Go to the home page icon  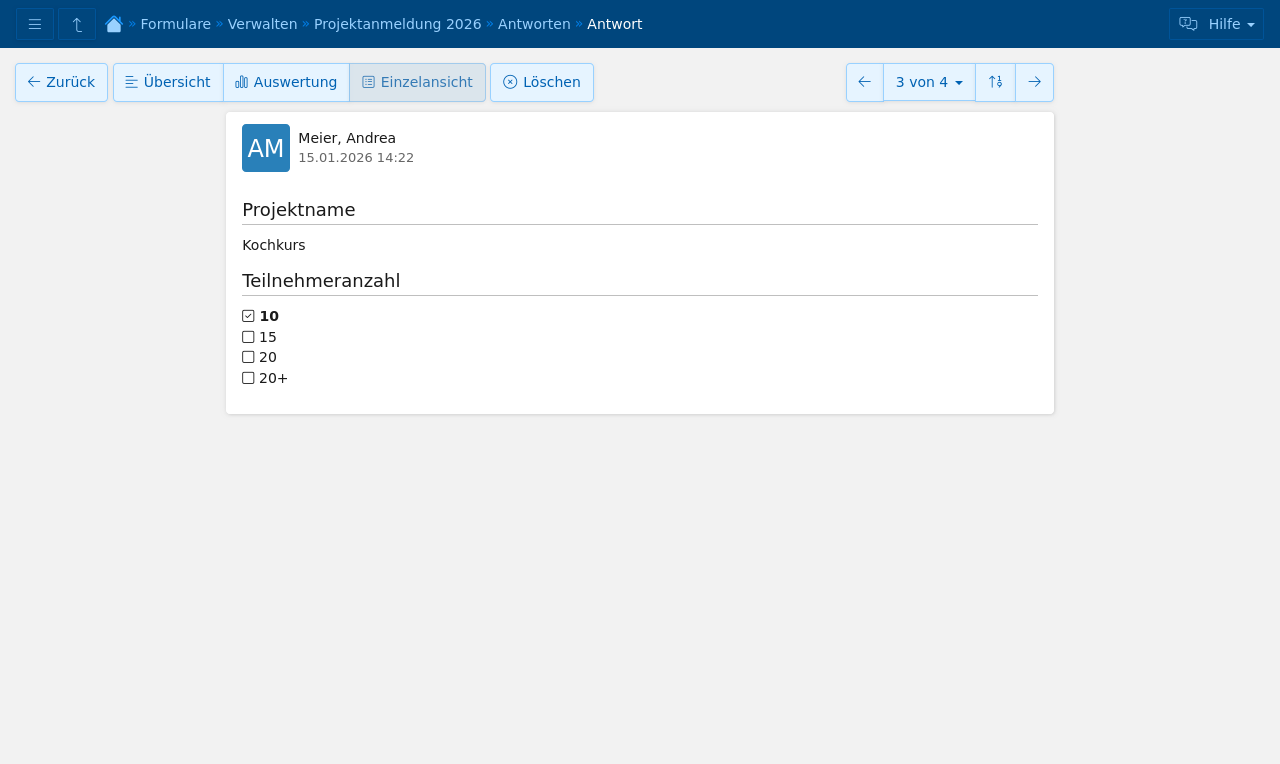pos(114,24)
